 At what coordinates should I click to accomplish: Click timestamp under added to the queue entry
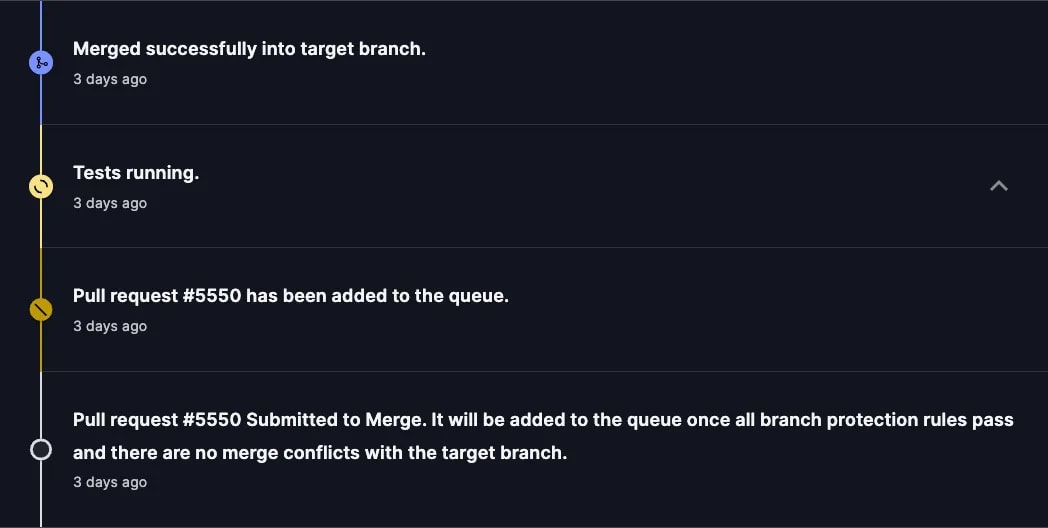click(x=110, y=326)
